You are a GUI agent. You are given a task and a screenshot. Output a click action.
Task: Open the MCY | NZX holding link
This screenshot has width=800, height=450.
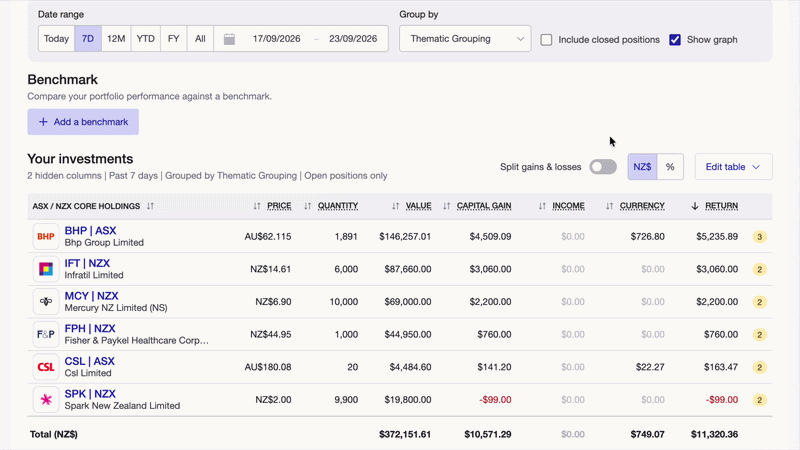91,296
